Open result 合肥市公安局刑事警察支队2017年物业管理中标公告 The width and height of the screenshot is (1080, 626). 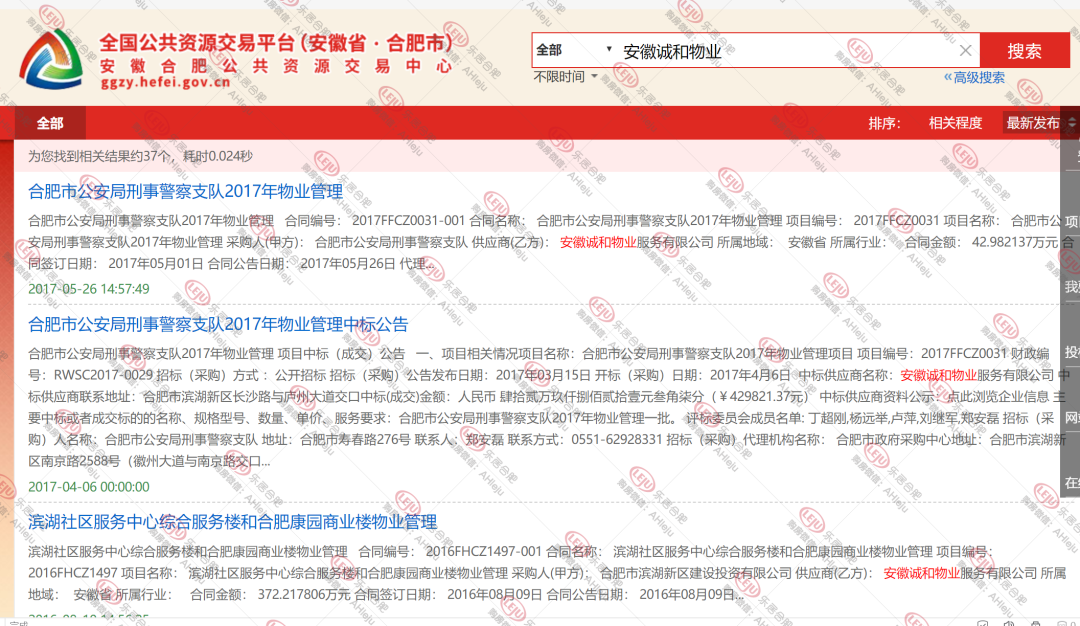tap(218, 324)
